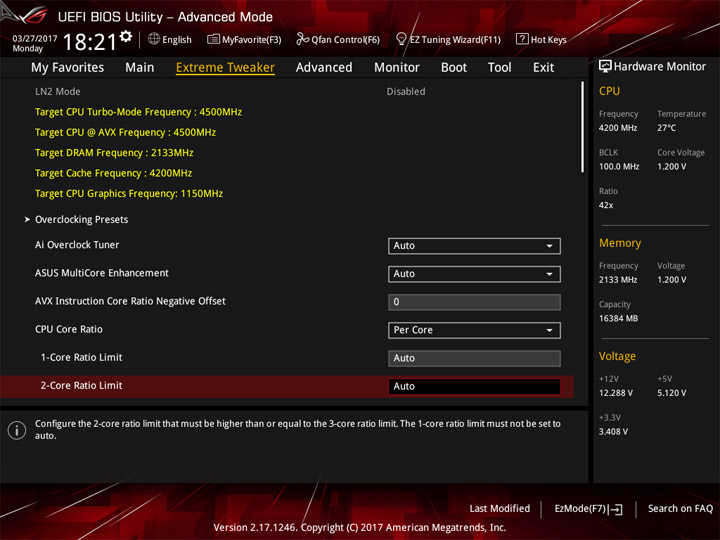Screen dimensions: 720x540
Task: Open Hot Keys help
Action: pyautogui.click(x=541, y=39)
